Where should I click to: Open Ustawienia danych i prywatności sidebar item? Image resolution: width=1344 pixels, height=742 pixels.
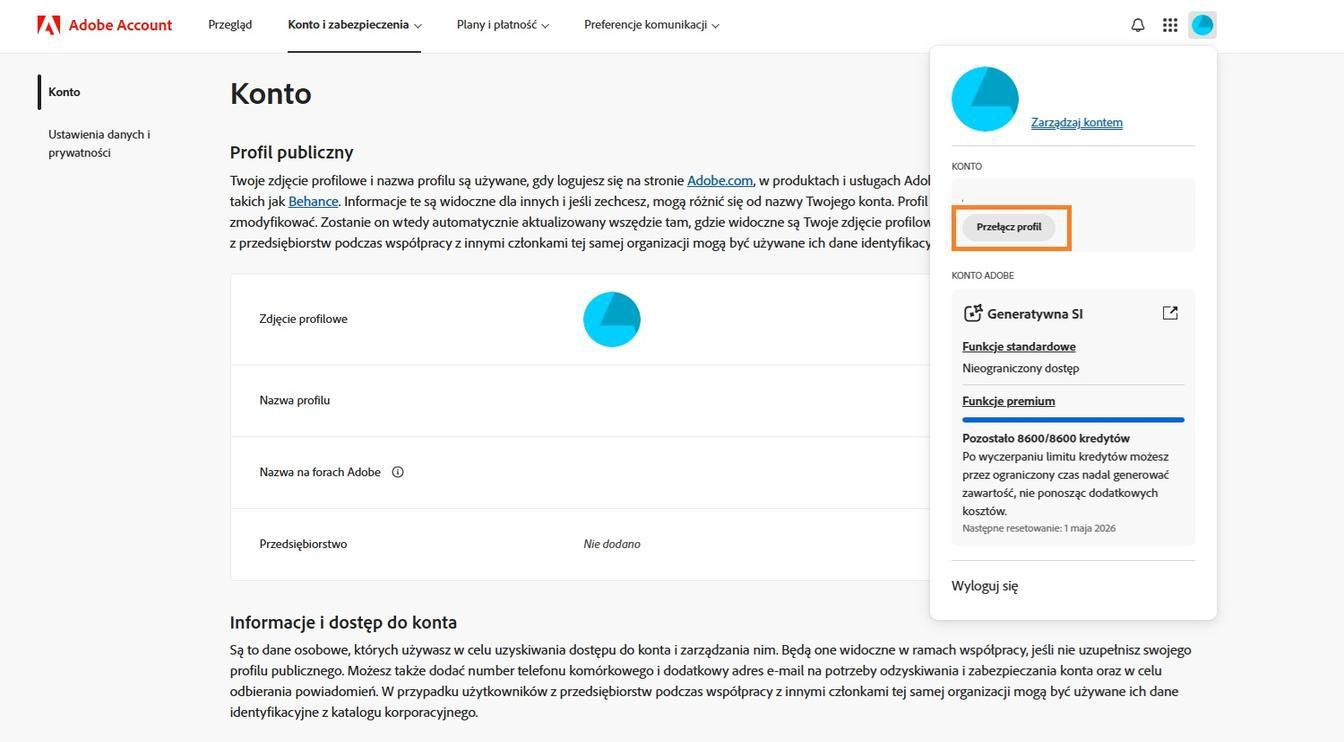(x=99, y=143)
